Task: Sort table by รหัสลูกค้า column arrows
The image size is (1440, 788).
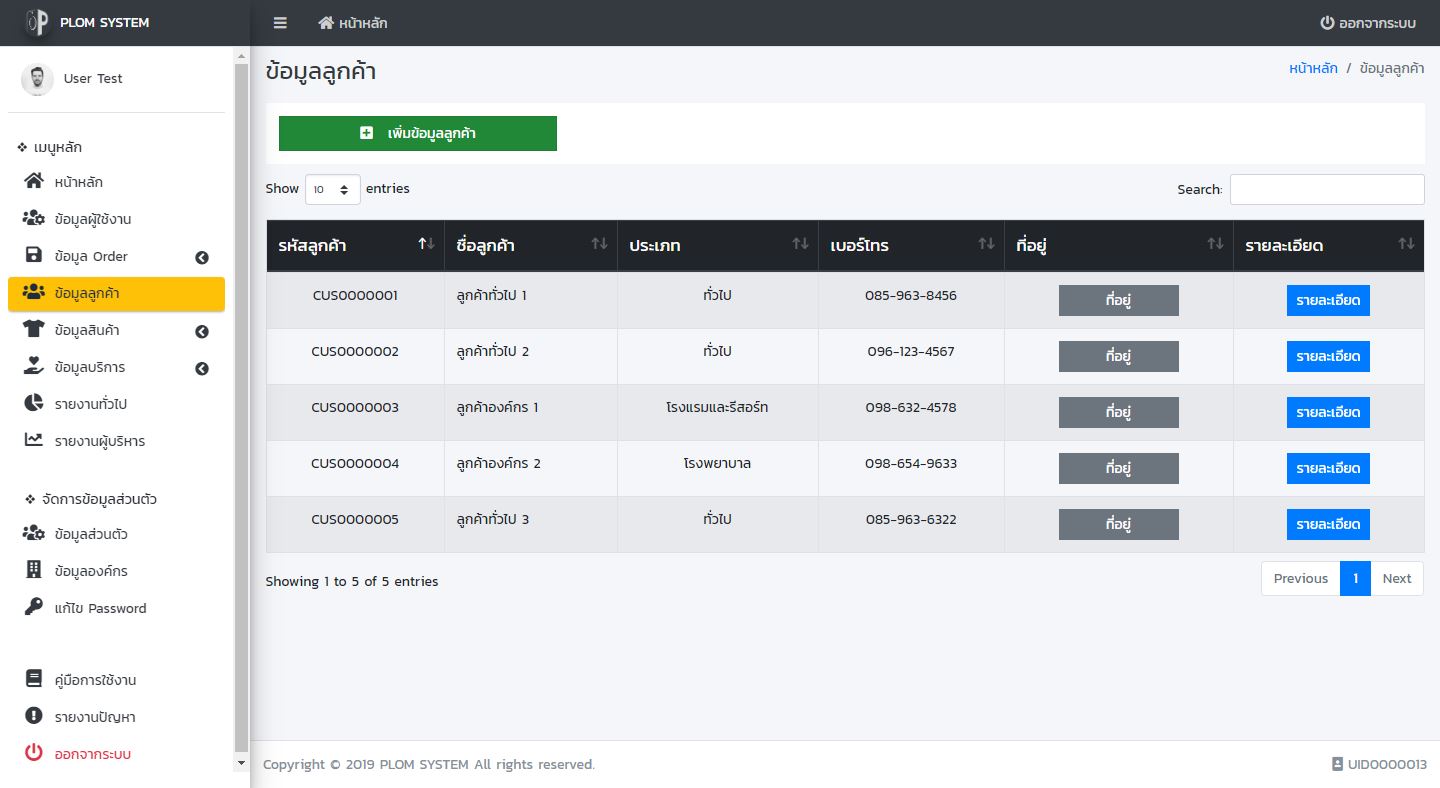Action: click(426, 244)
